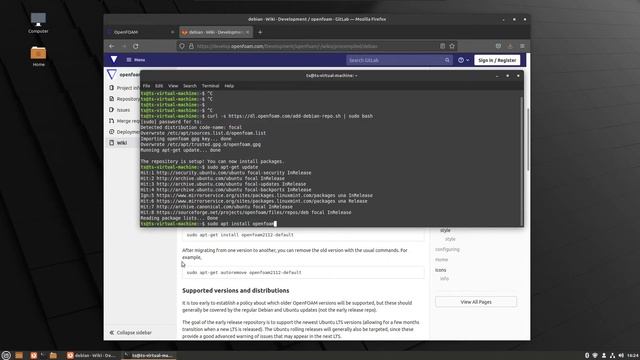Reload the current Firefox page
This screenshot has width=640, height=360.
136,46
